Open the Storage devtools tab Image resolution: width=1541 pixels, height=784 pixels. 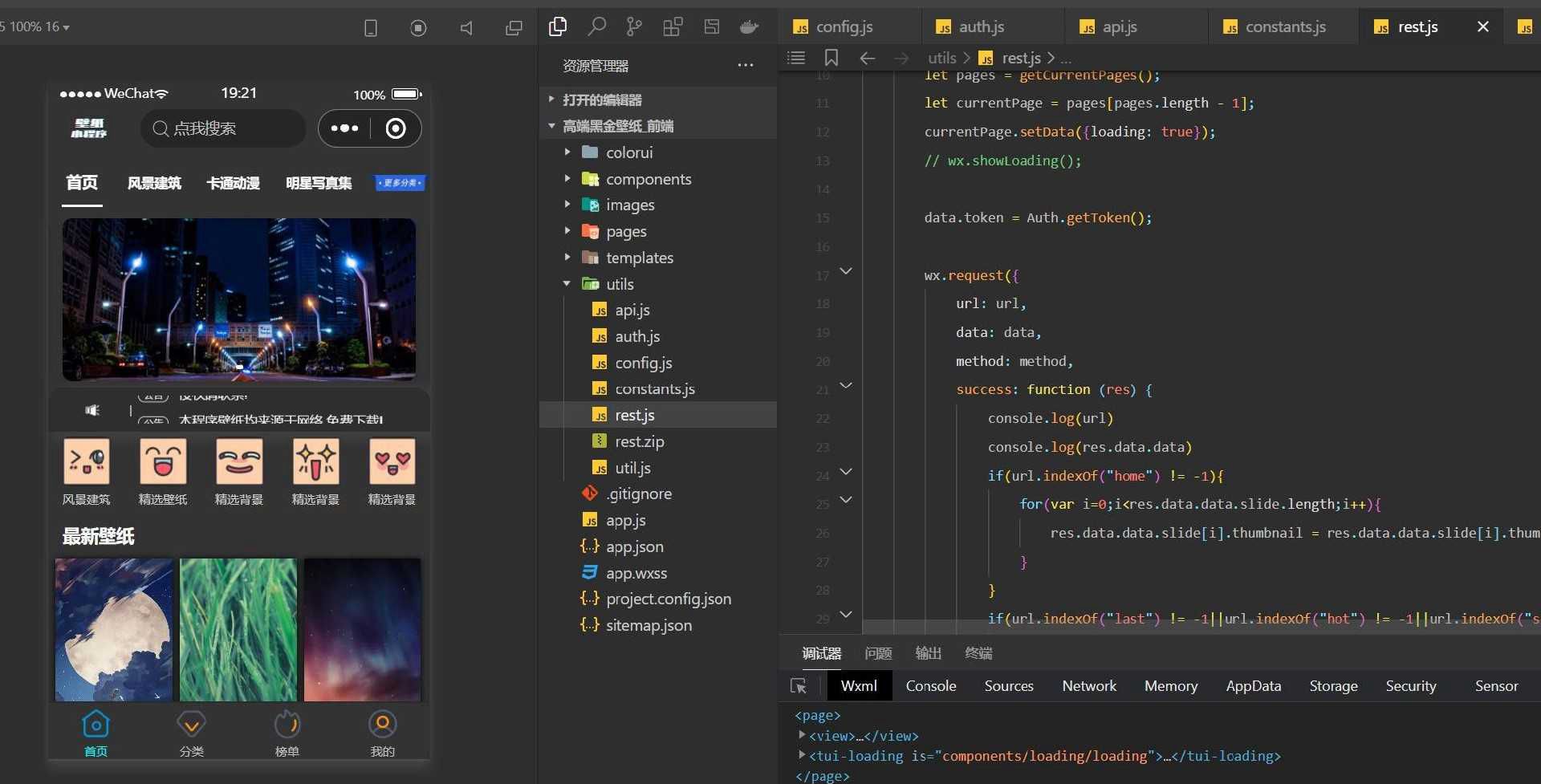click(x=1333, y=686)
